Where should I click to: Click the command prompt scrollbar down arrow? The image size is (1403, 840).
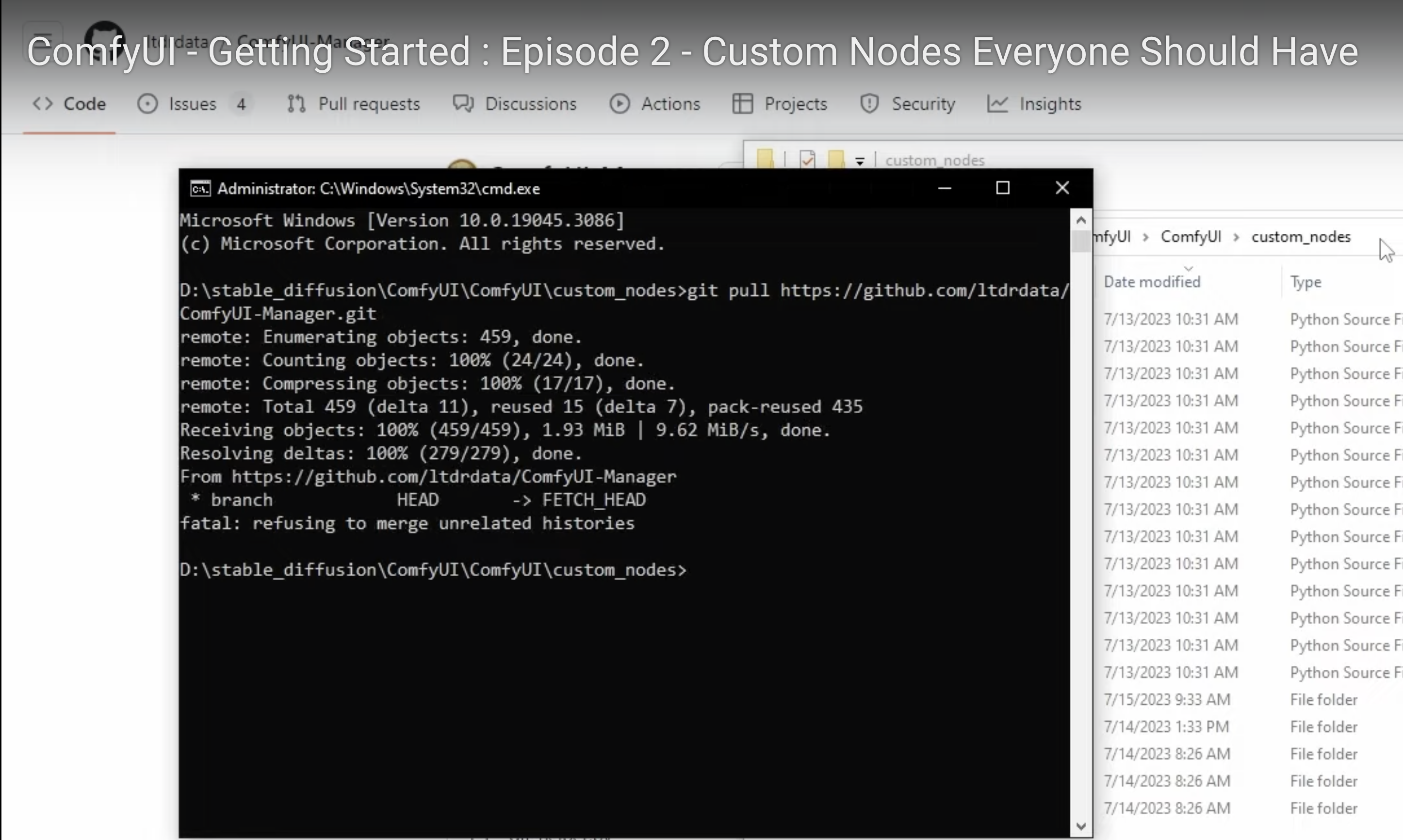tap(1081, 825)
